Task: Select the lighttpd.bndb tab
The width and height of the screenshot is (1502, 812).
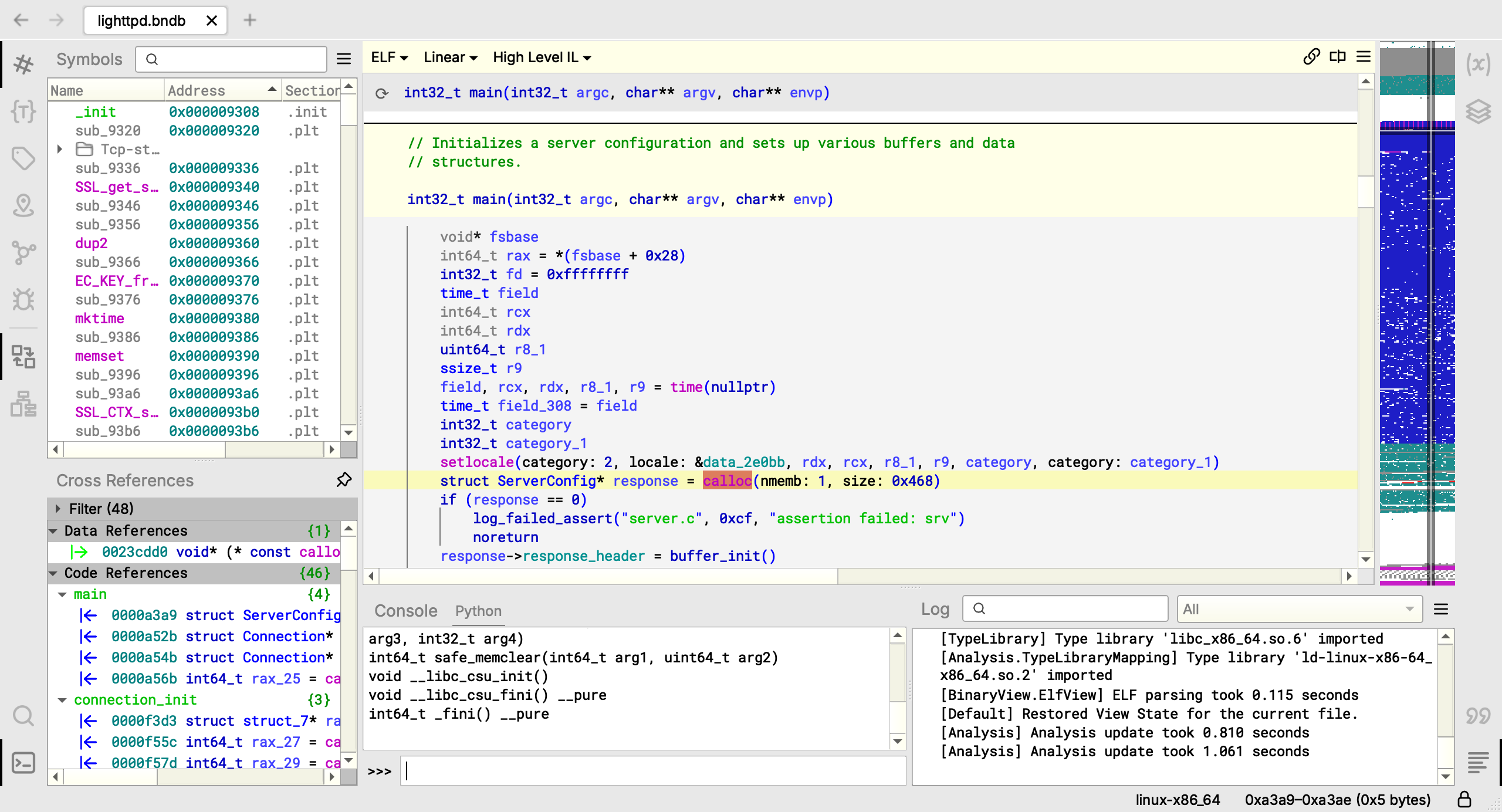Action: coord(141,21)
